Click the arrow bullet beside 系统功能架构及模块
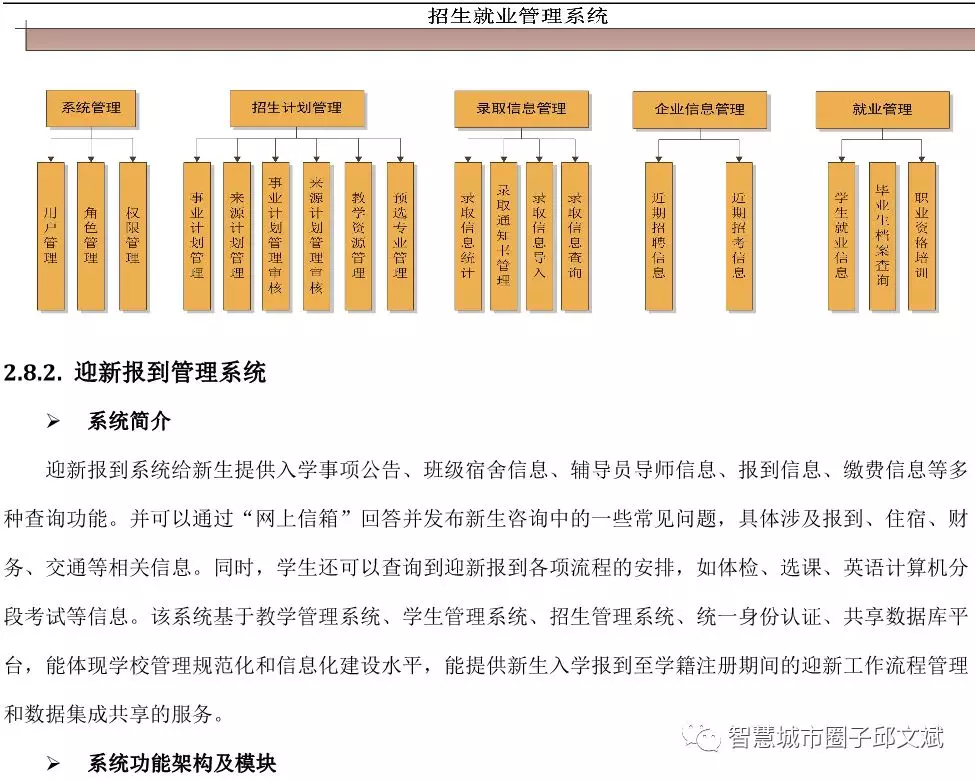975x780 pixels. [53, 764]
